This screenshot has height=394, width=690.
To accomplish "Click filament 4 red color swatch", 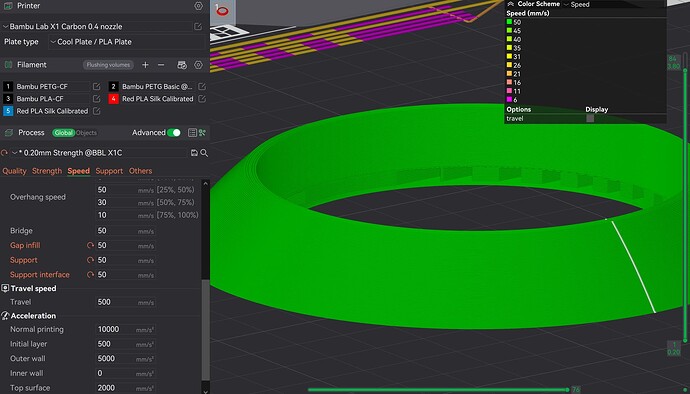I will [114, 99].
